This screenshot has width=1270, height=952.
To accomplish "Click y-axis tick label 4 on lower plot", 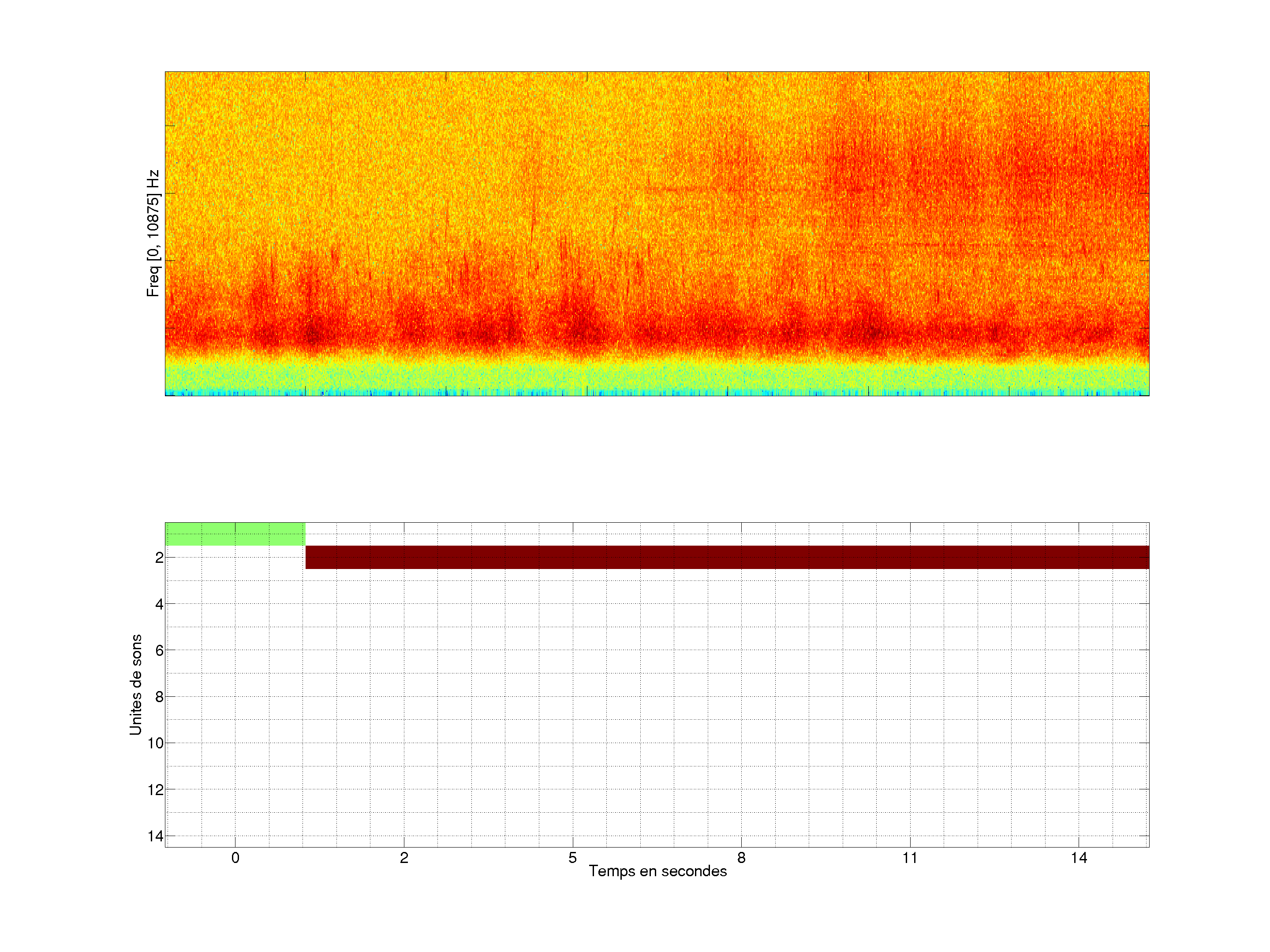I will pos(159,604).
